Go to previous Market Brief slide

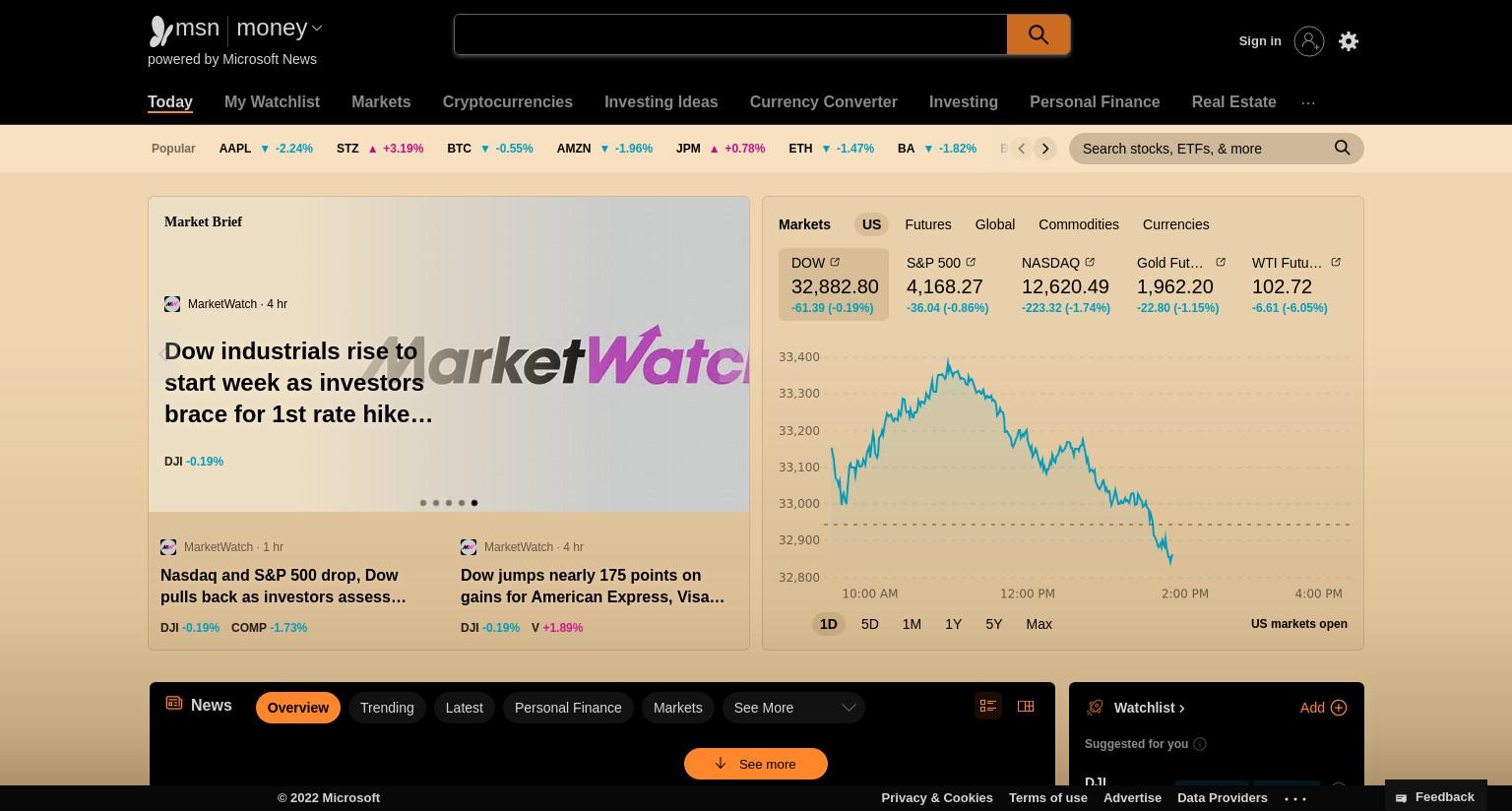[x=163, y=353]
